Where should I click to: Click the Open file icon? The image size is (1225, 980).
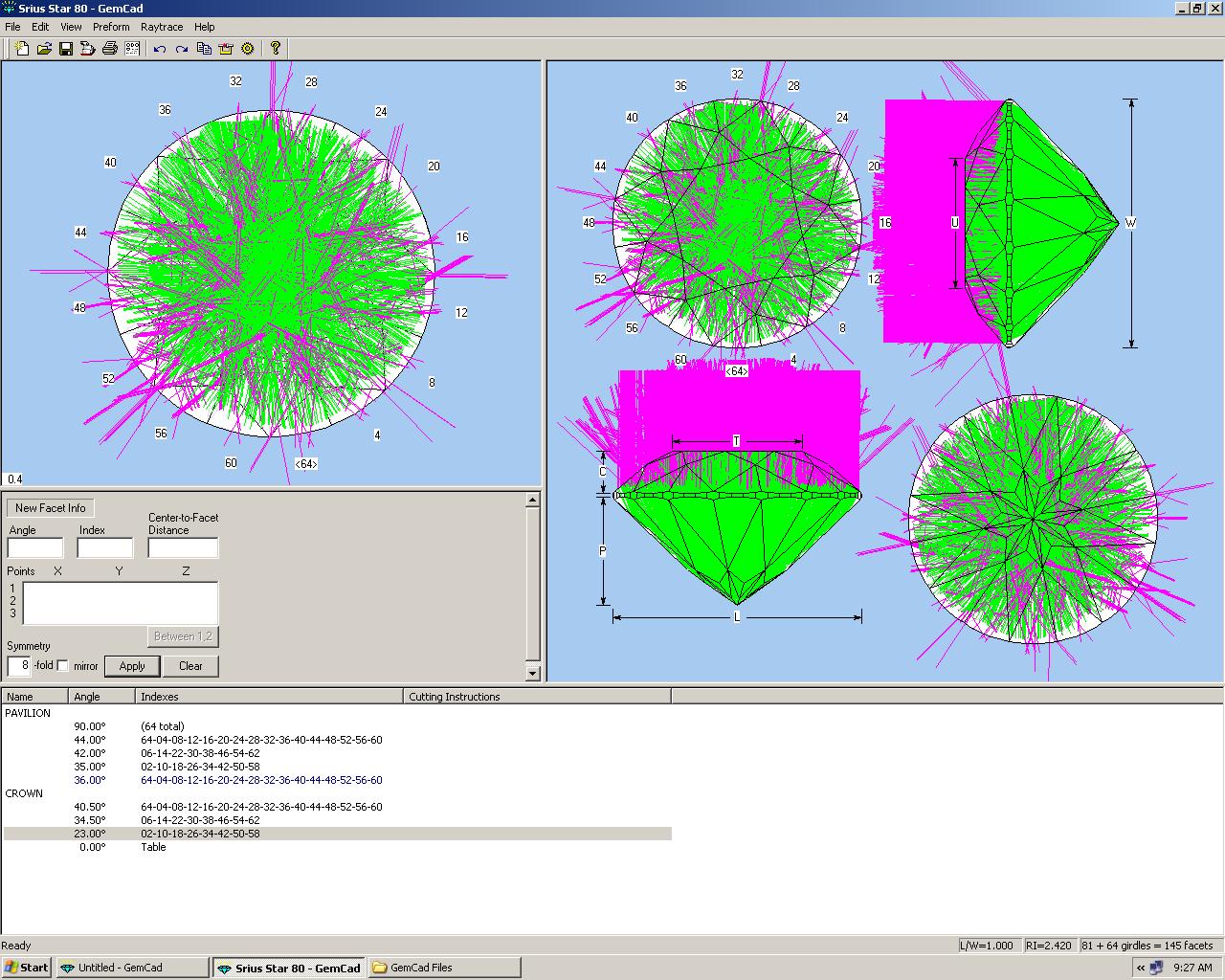point(44,48)
